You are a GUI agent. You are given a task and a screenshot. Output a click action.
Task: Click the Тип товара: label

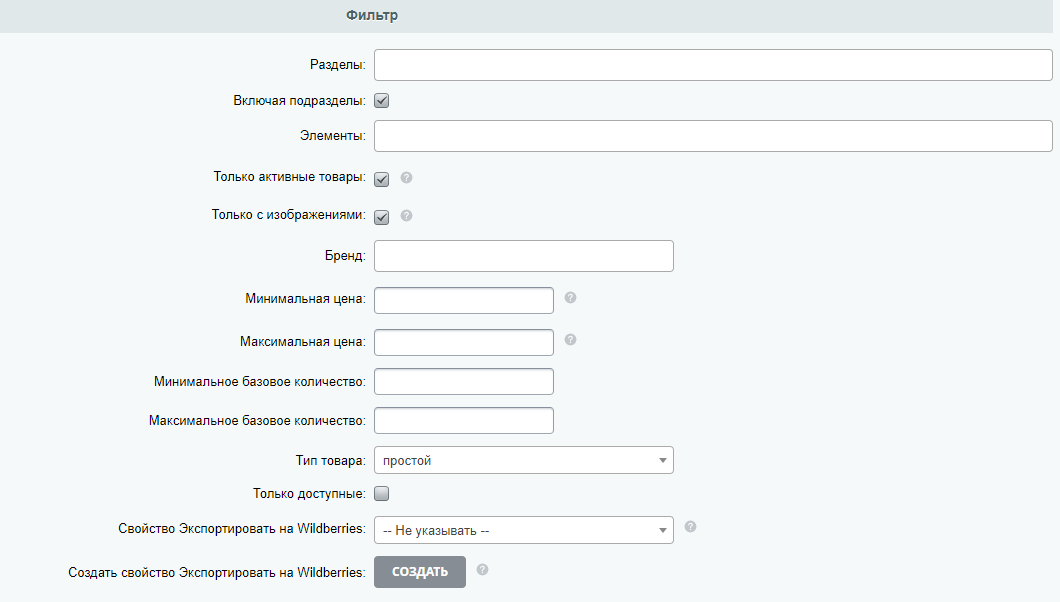(331, 461)
